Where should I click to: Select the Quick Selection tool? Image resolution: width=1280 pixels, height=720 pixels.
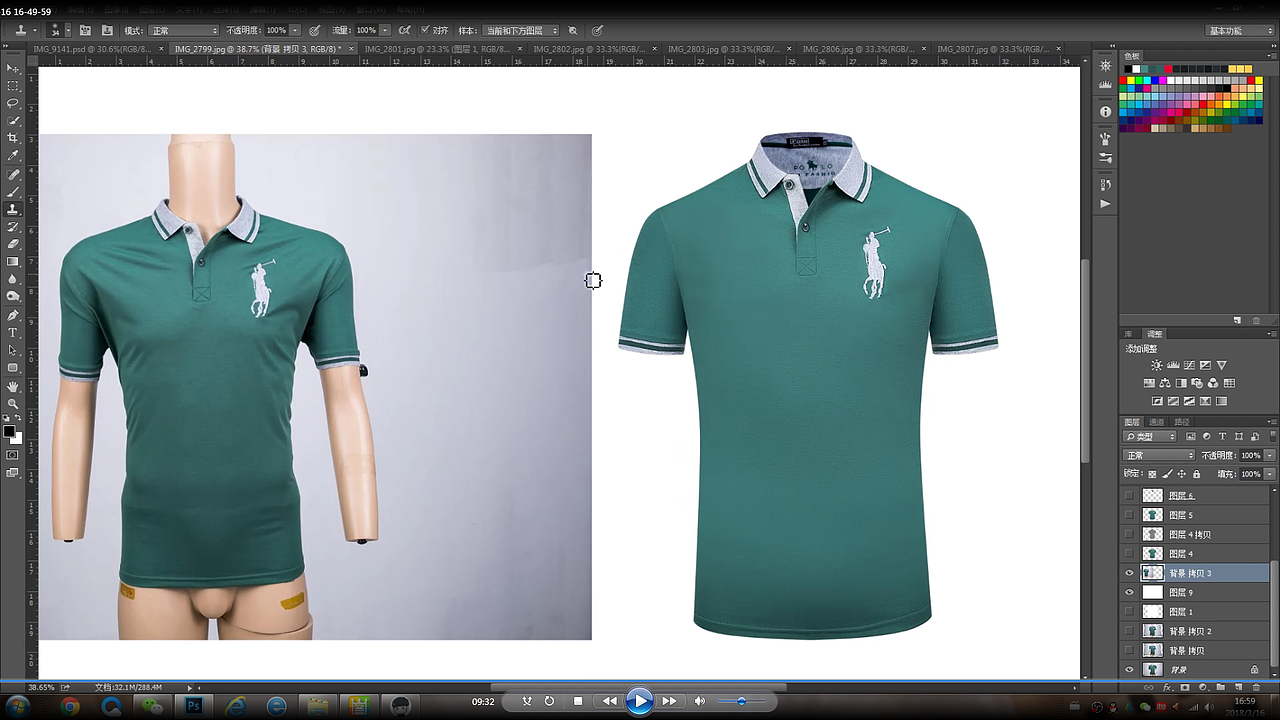tap(13, 121)
